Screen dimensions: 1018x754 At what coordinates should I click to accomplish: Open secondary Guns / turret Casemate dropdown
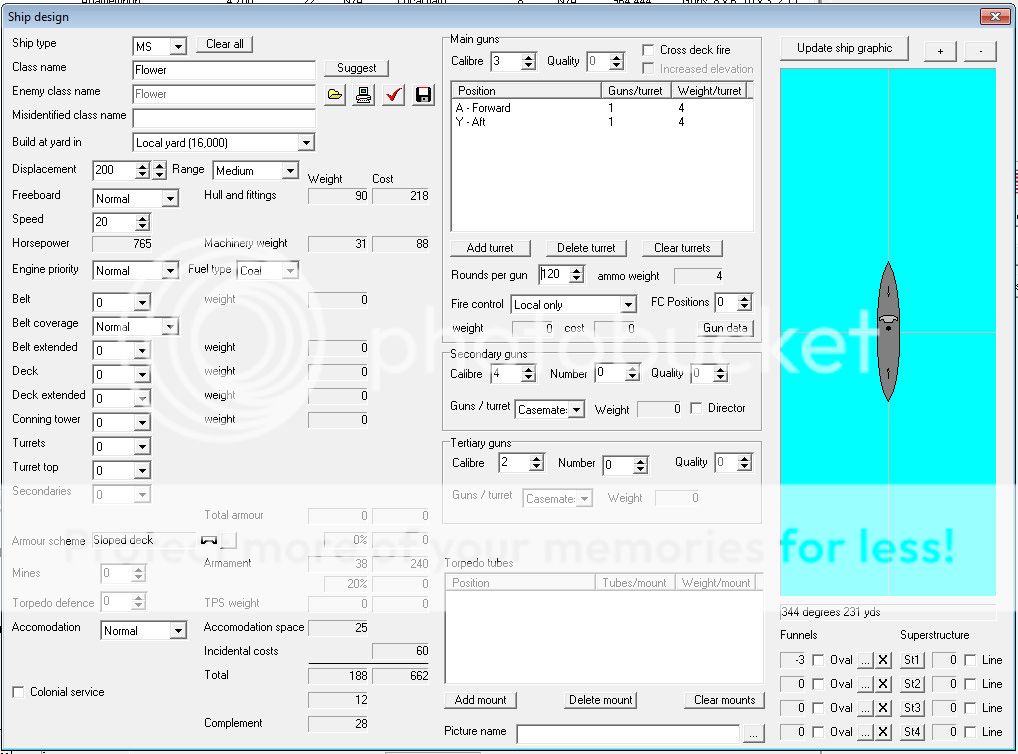[577, 410]
